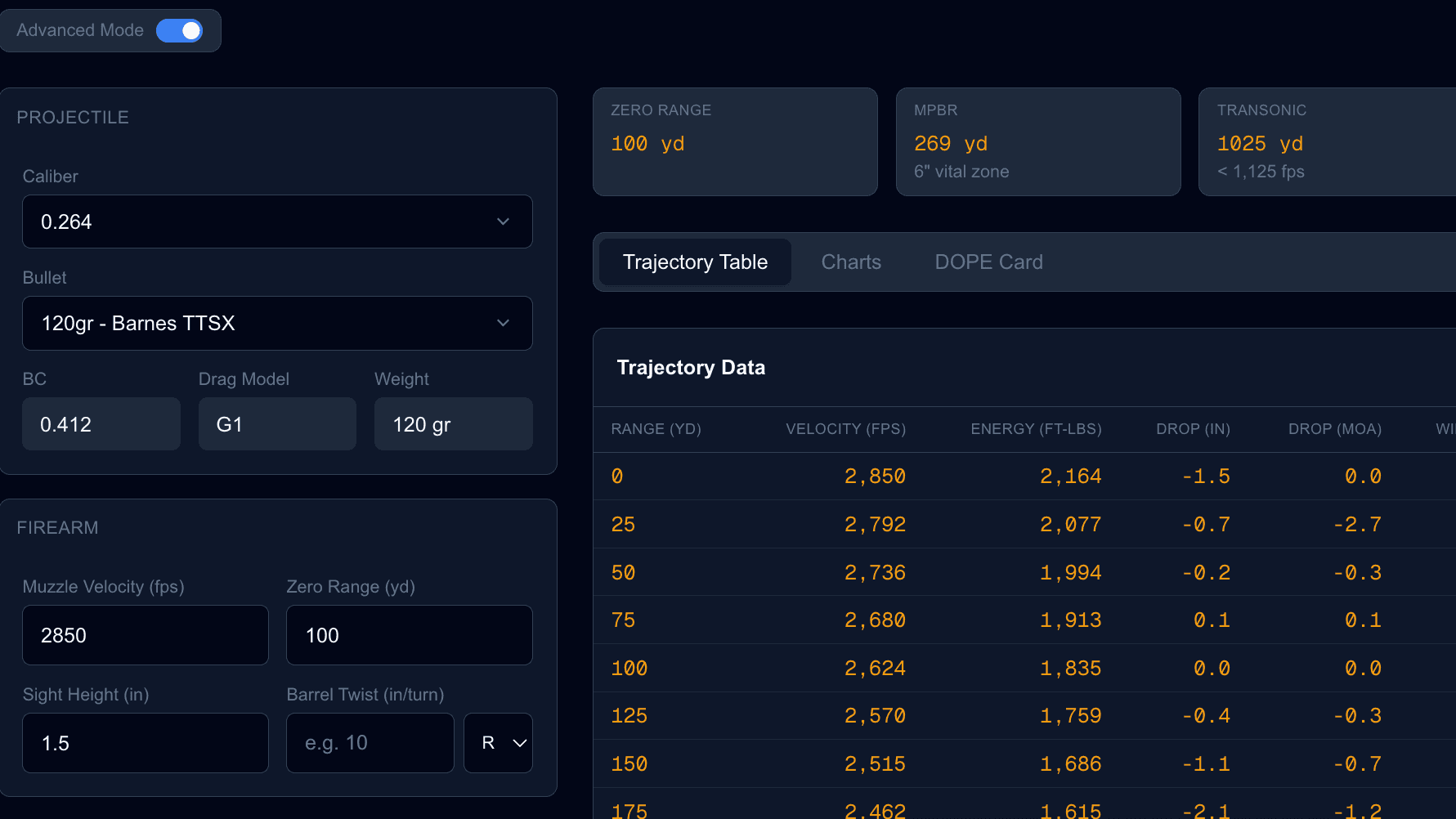
Task: Click the BC value field showing 0.412
Action: click(x=101, y=423)
